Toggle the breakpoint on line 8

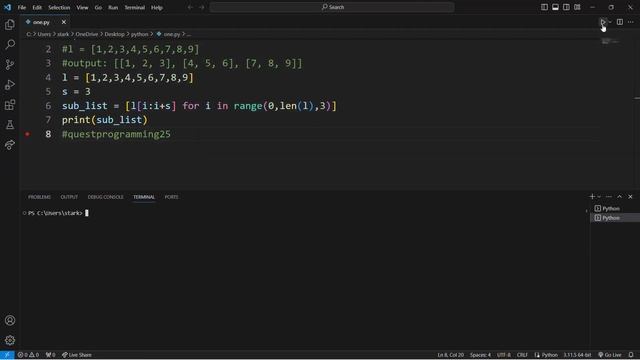[27, 134]
